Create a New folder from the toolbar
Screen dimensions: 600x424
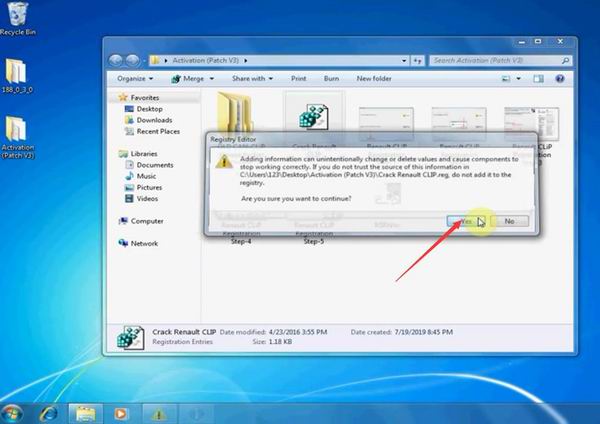(374, 78)
